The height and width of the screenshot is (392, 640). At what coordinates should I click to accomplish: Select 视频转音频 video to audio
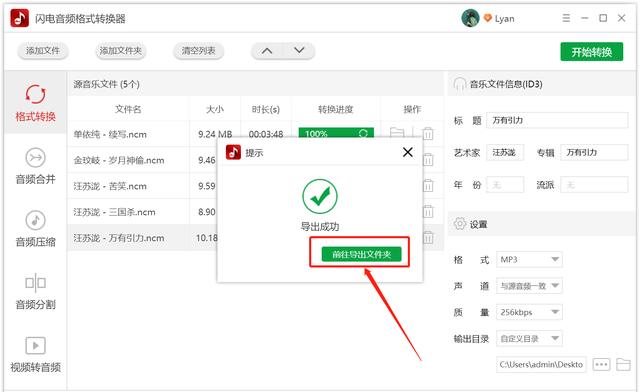coord(36,354)
